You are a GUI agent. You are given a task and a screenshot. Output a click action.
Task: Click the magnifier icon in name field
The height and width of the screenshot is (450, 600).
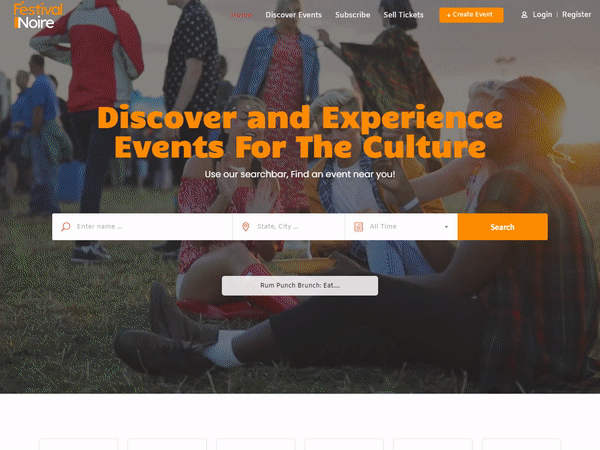tap(66, 227)
